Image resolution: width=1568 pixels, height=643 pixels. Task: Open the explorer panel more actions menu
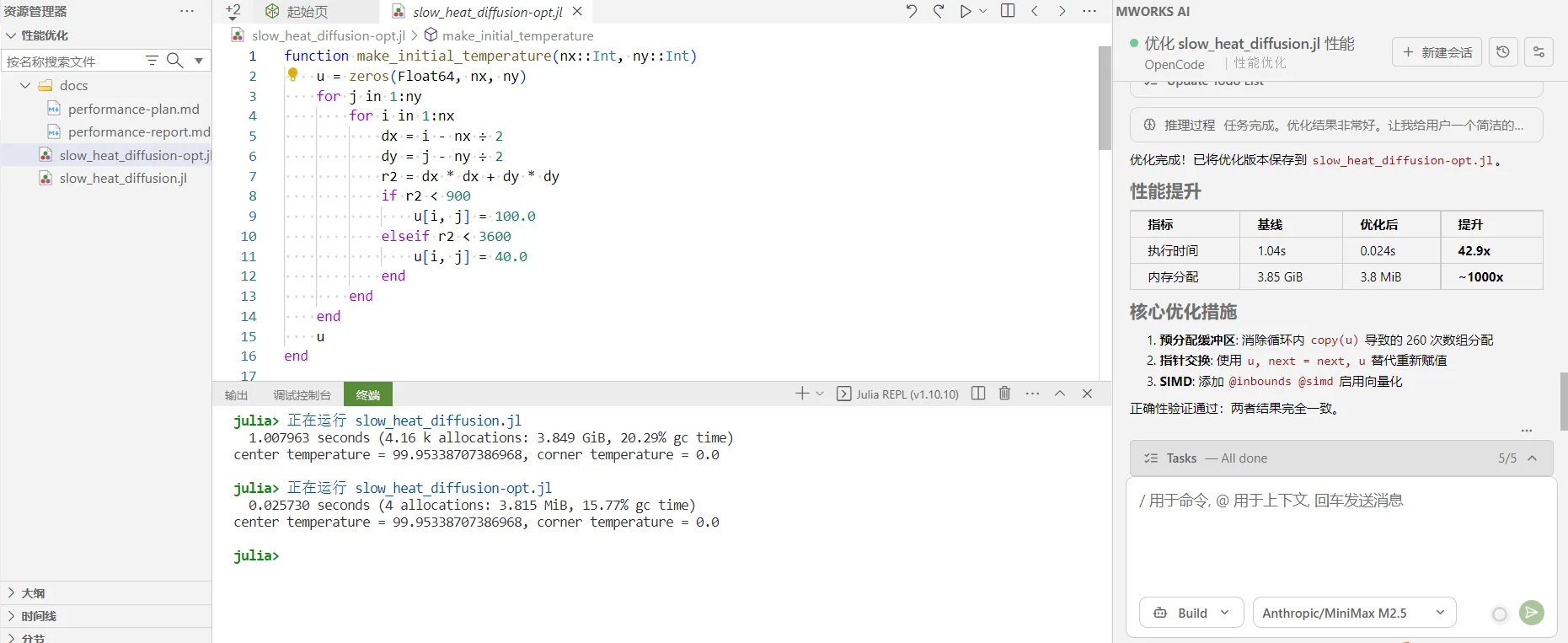(x=187, y=11)
